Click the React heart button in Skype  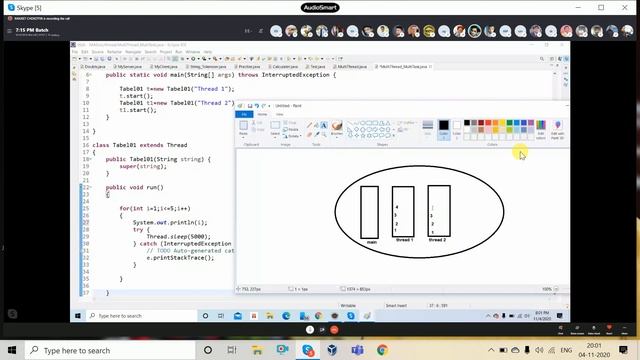tap(609, 330)
